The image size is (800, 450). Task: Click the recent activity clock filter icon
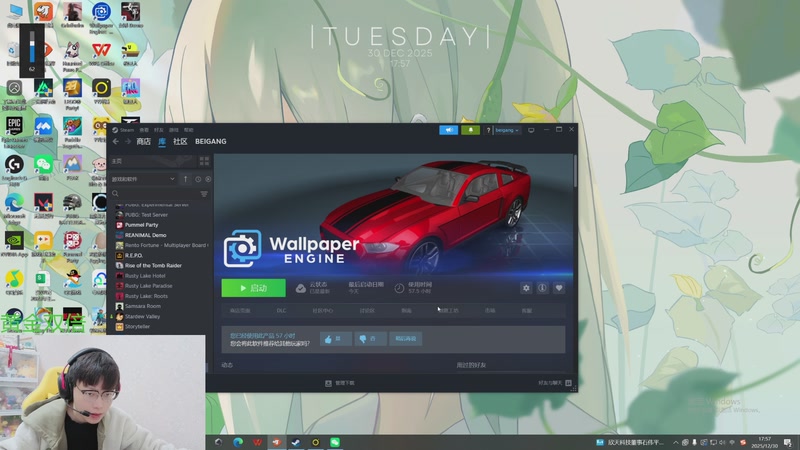pos(198,179)
